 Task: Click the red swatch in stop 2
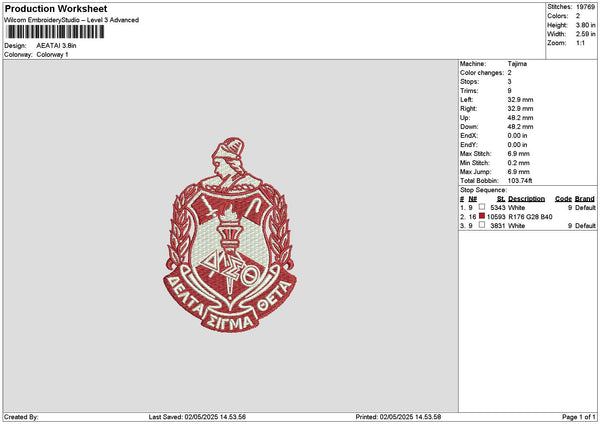482,216
